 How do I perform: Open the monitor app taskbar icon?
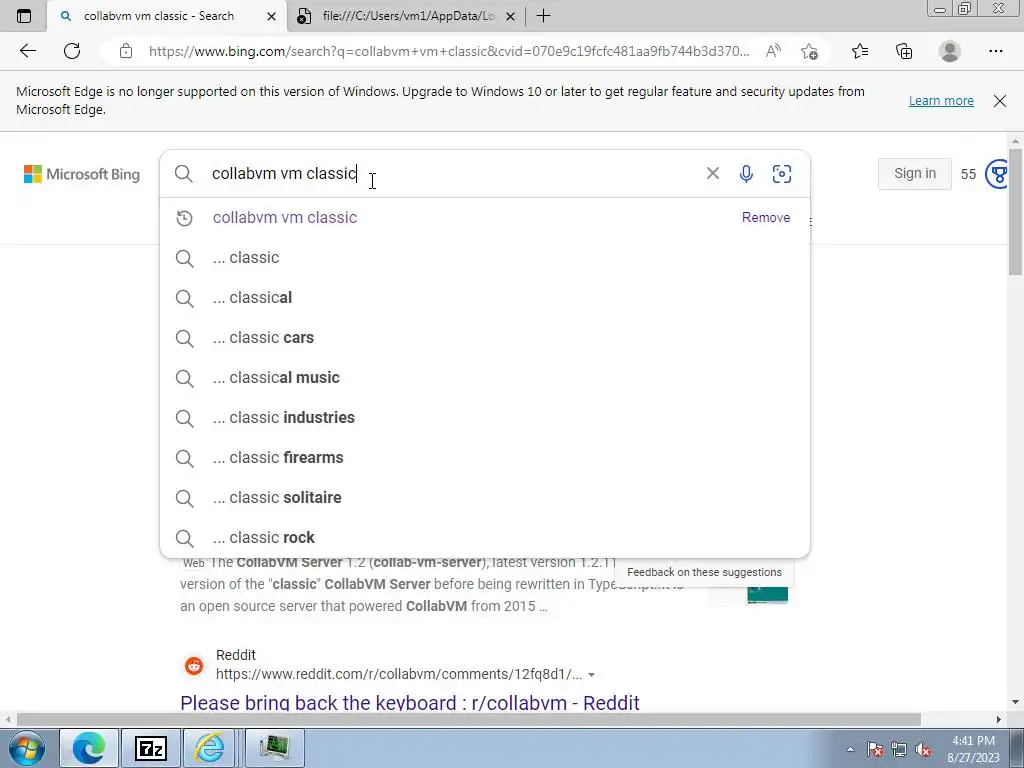[x=274, y=748]
